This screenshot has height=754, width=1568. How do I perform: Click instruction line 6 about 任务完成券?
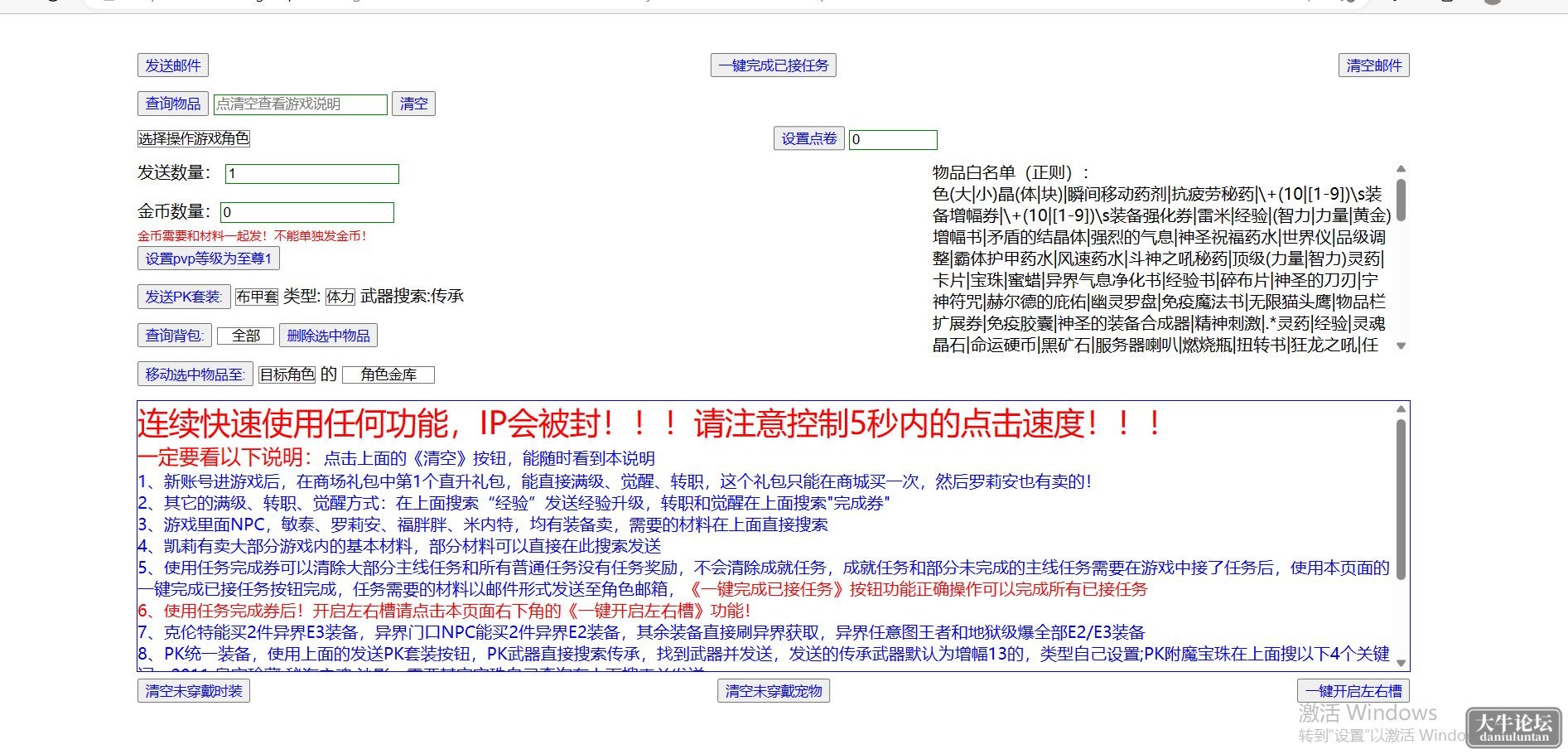(x=444, y=611)
